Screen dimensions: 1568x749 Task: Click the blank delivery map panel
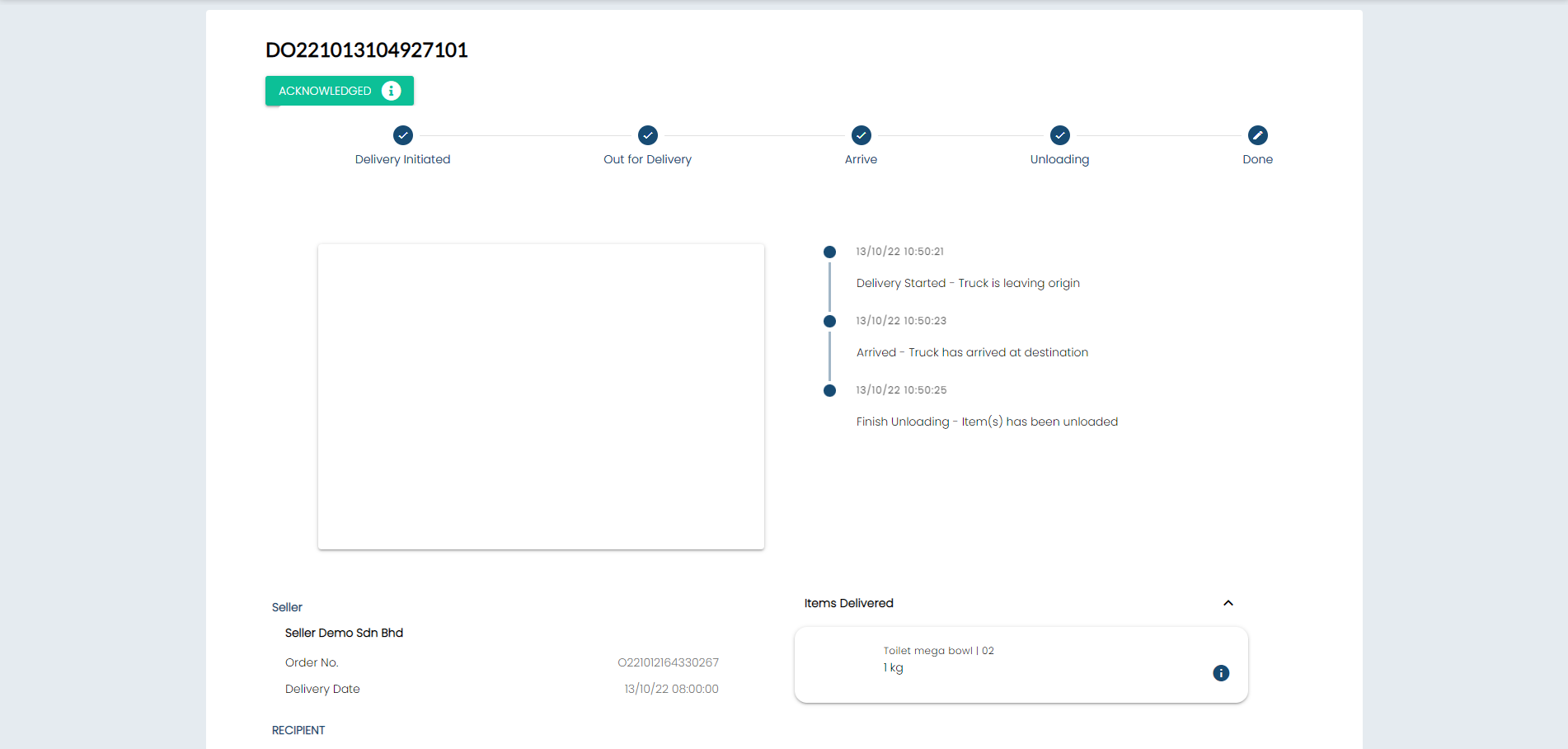click(x=541, y=396)
